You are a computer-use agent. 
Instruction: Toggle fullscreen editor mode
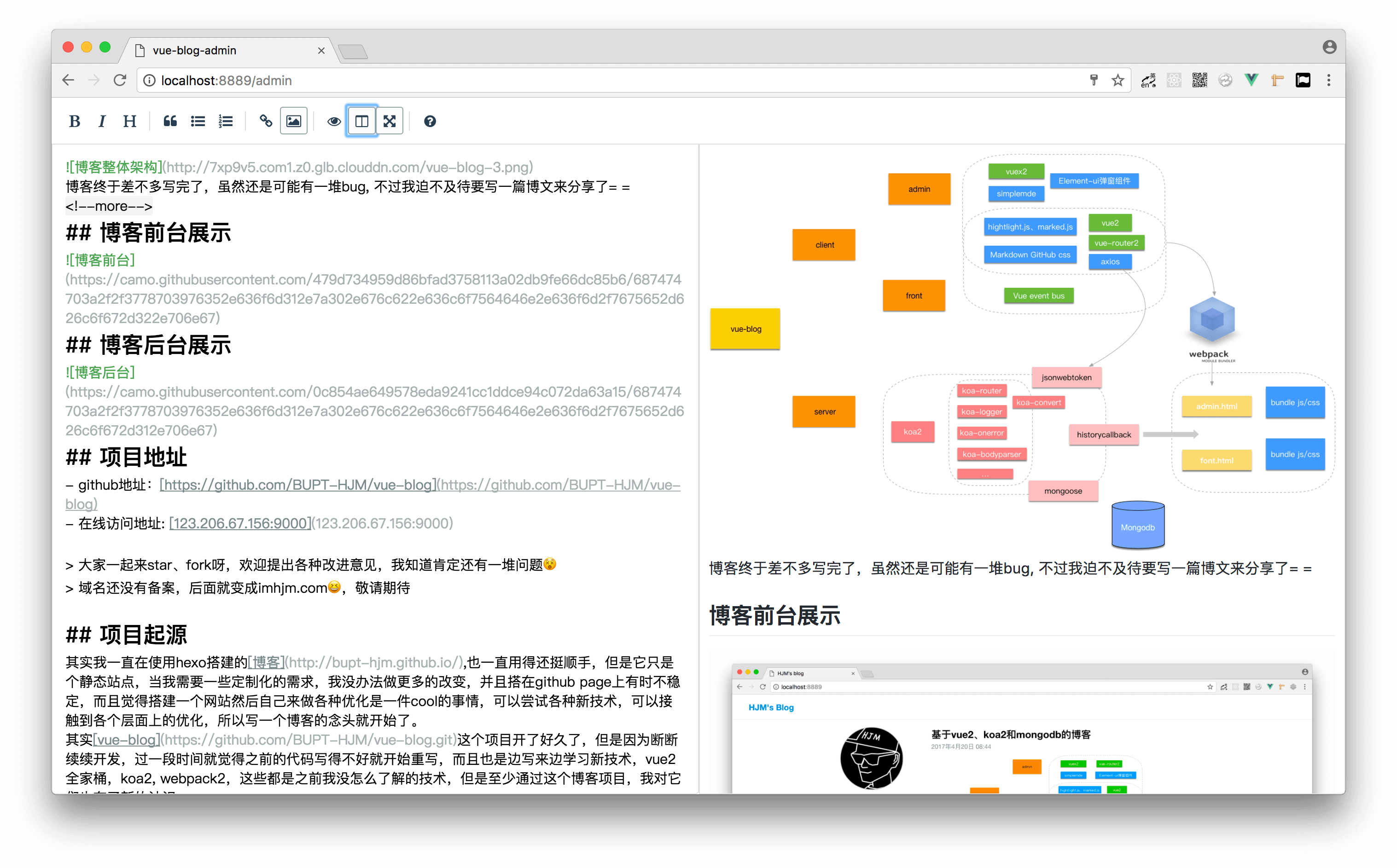point(389,121)
